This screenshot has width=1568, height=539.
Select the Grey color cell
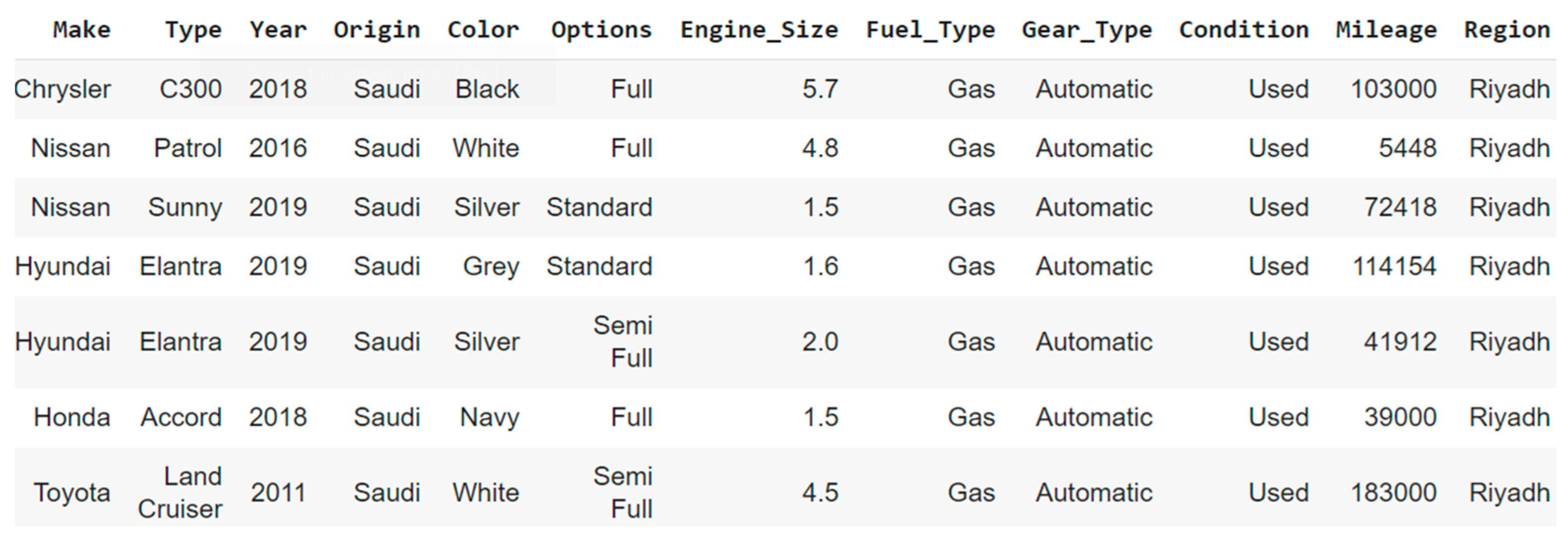(x=490, y=267)
